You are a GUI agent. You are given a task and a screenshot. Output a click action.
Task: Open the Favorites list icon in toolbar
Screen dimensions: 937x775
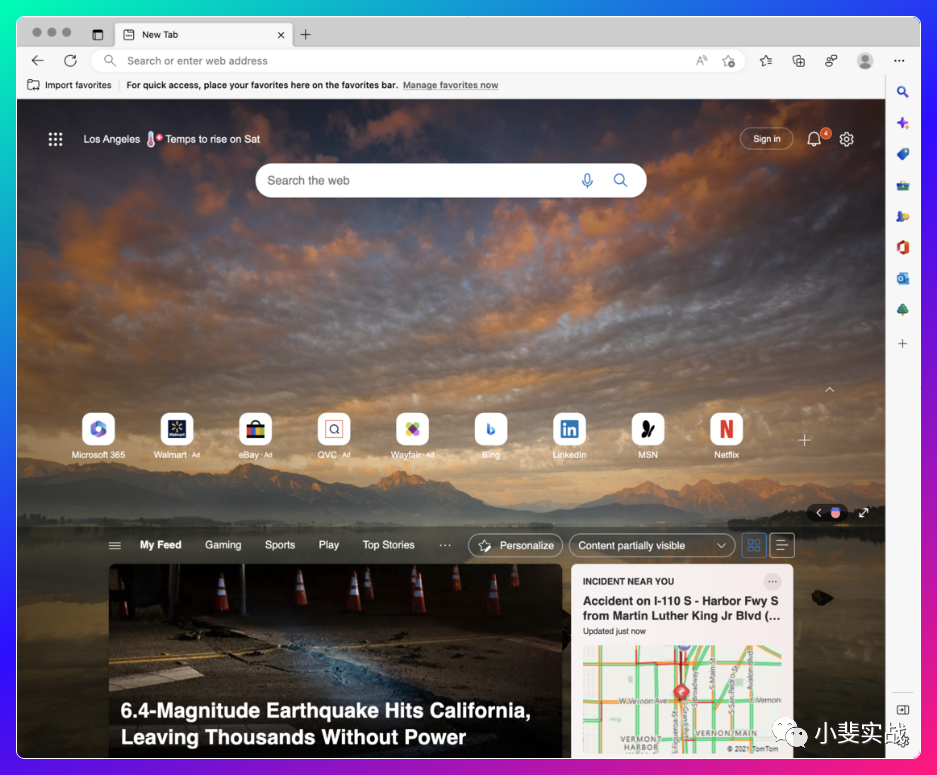point(766,60)
